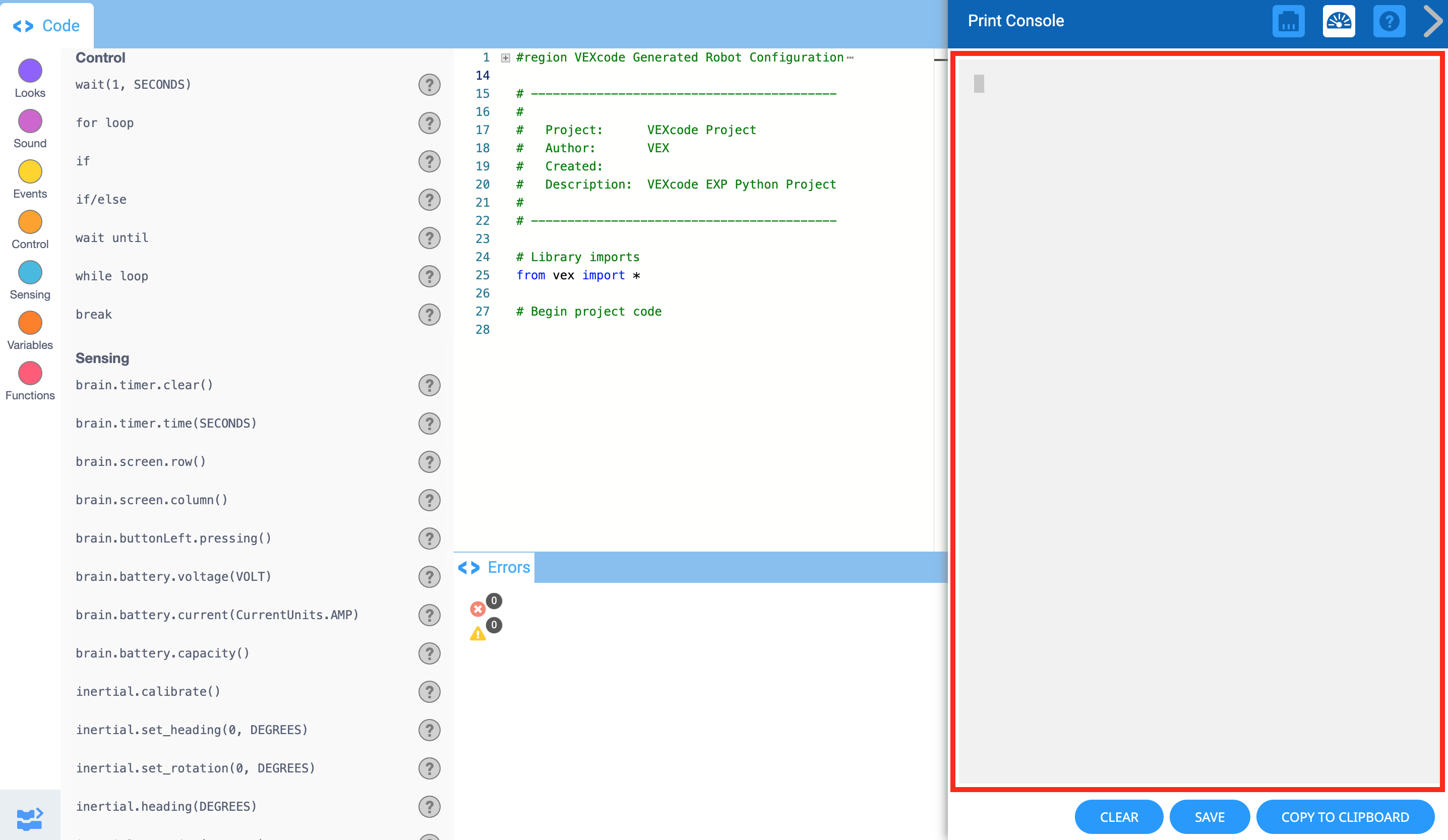1448x840 pixels.
Task: Click the CLEAR button in Print Console
Action: (1118, 816)
